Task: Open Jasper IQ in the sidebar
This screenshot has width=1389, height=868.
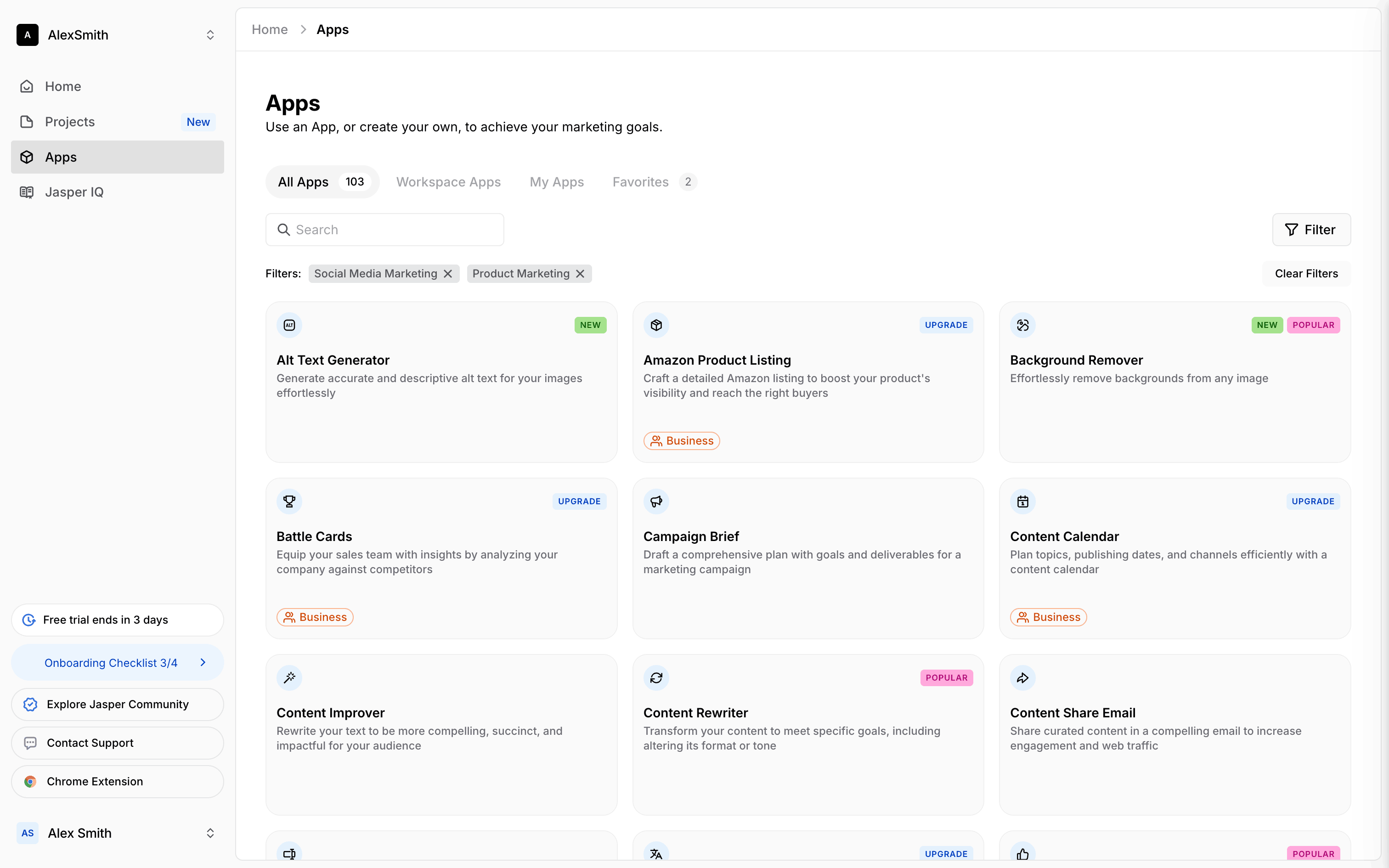Action: click(74, 192)
